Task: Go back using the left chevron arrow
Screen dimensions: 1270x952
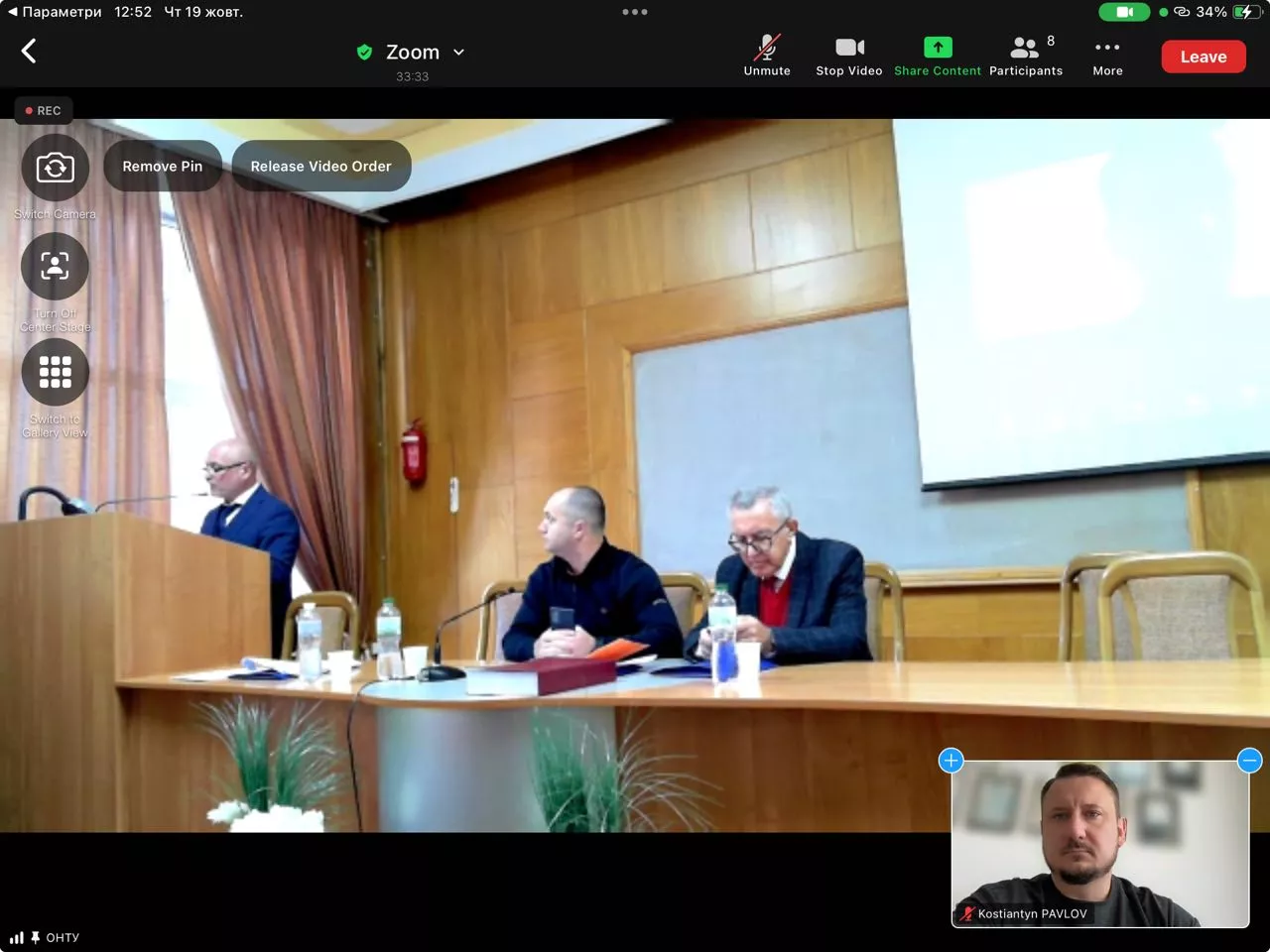Action: (x=29, y=52)
